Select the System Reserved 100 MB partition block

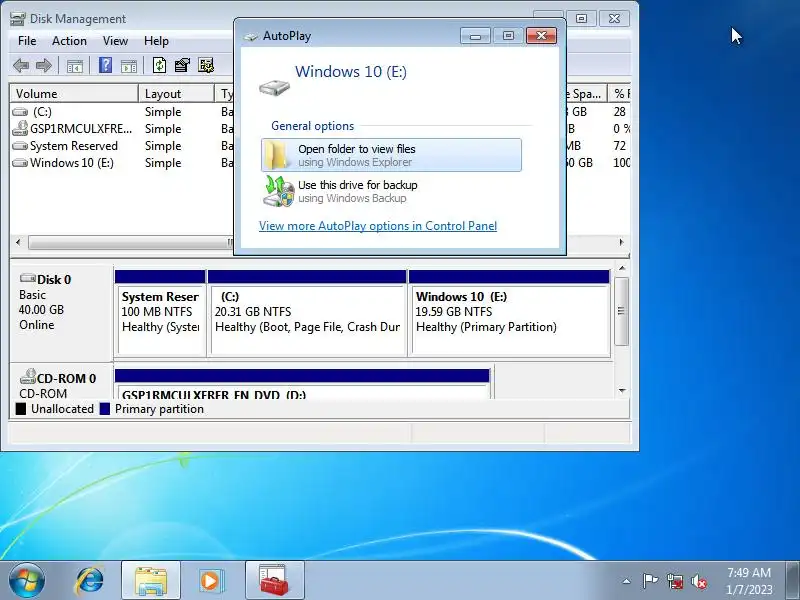160,313
